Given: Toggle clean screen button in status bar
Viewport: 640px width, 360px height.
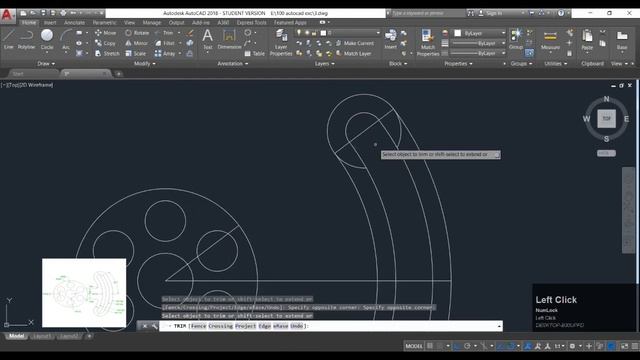Looking at the screenshot, I should click(x=624, y=346).
